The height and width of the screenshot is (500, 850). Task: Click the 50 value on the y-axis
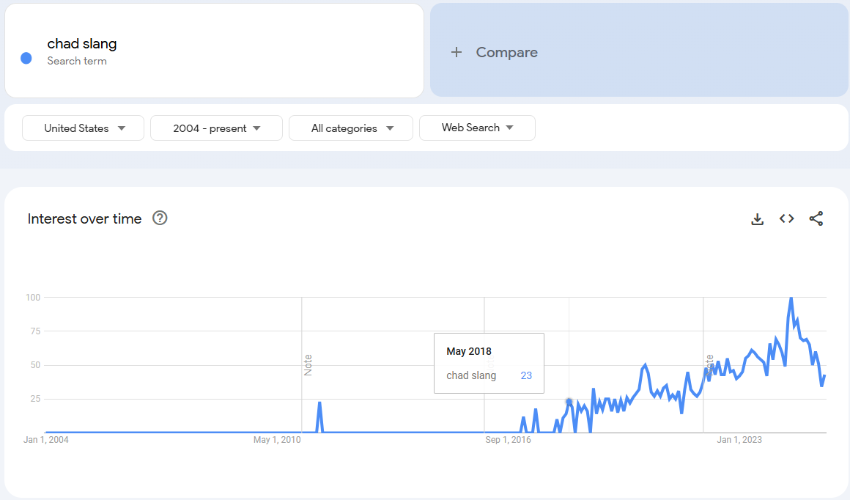[35, 365]
